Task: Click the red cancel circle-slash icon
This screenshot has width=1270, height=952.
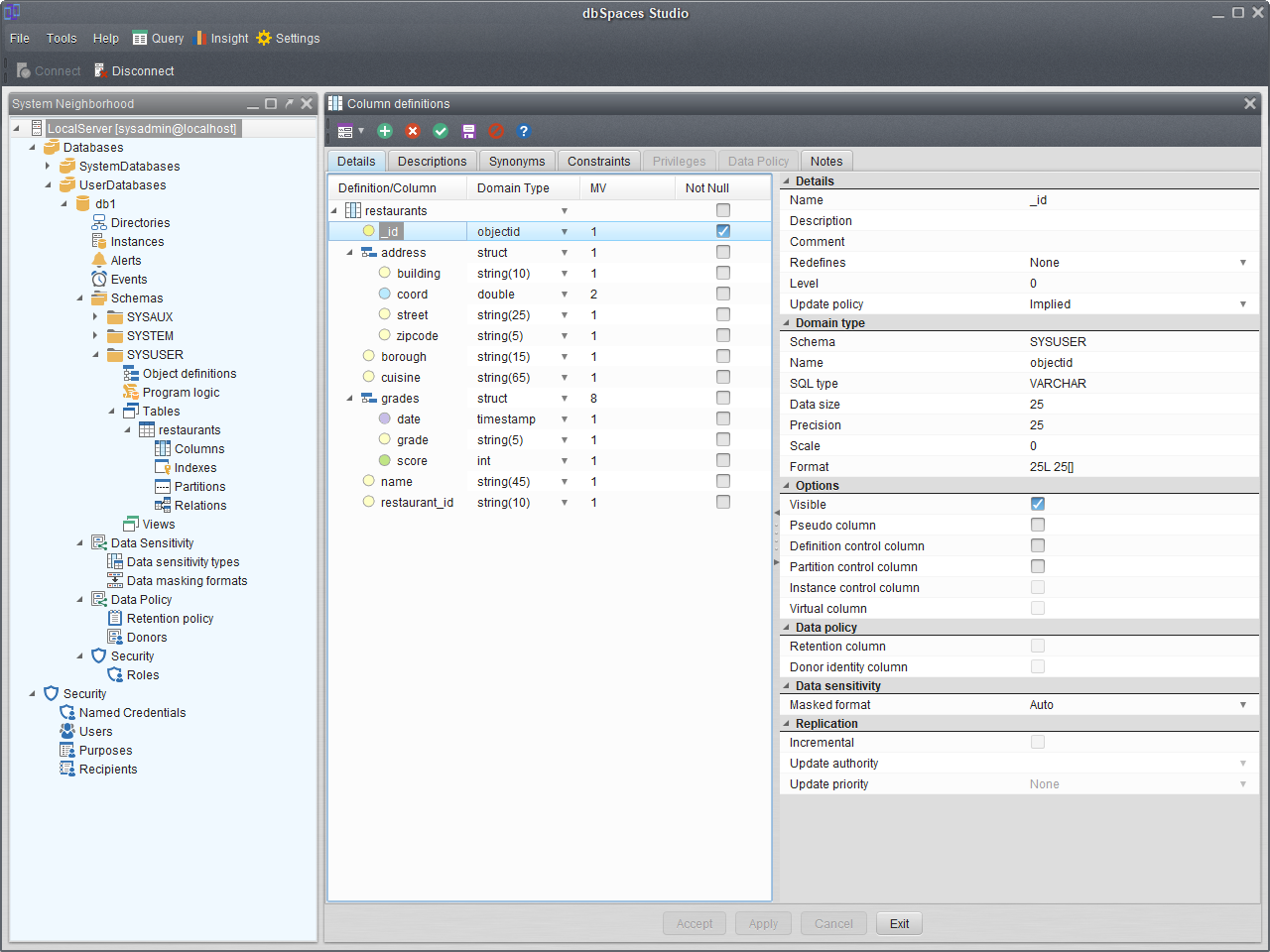Action: 496,131
